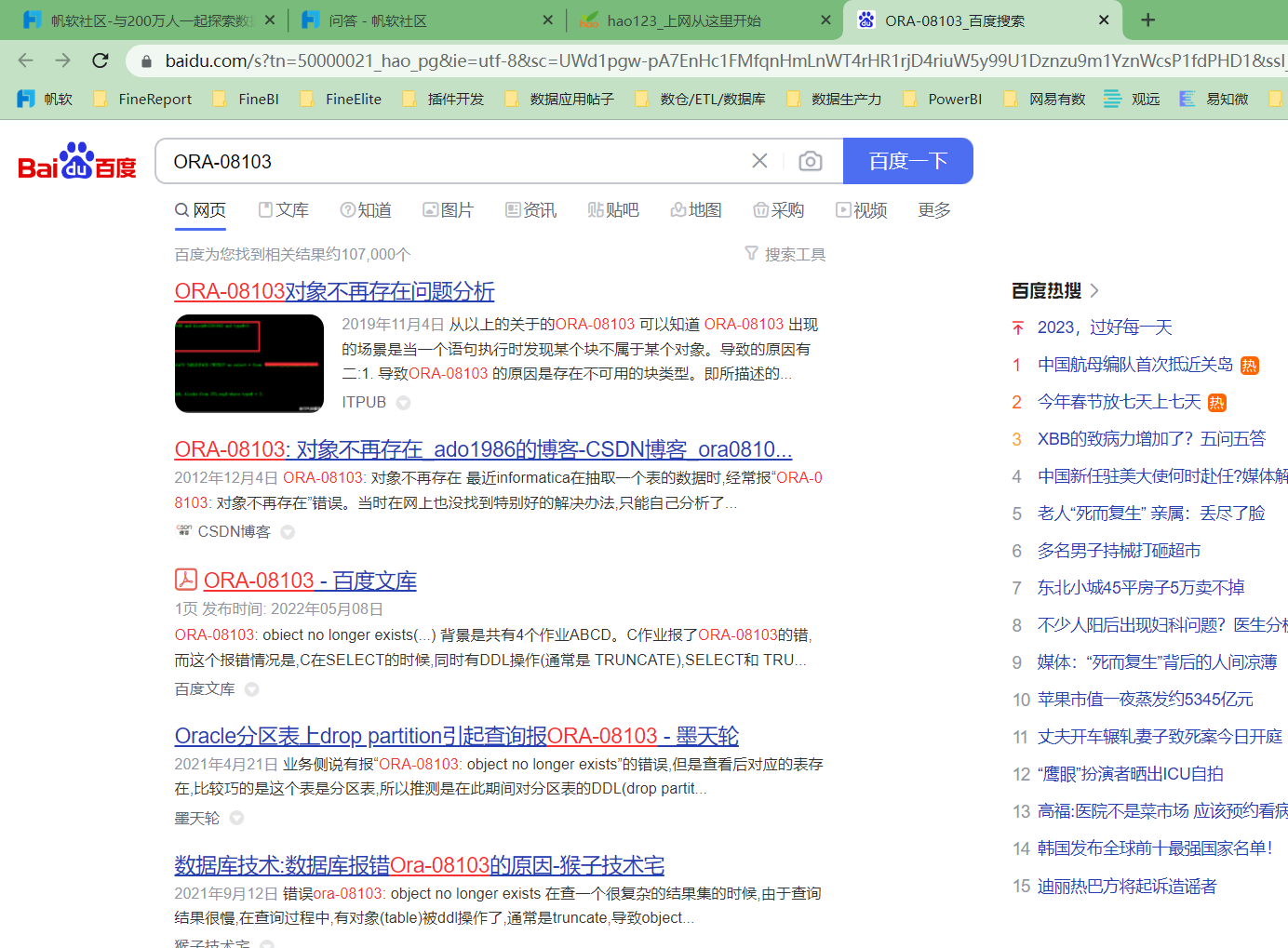Viewport: 1288px width, 948px height.
Task: Open hot search 今年春节放七天上七天
Action: coord(1120,402)
